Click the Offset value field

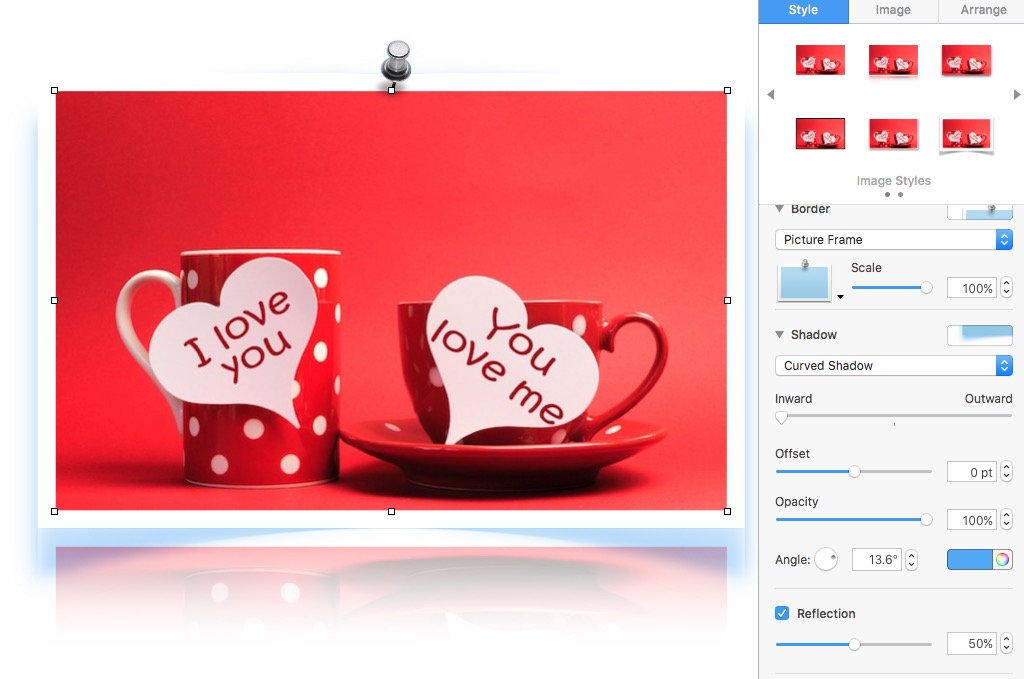point(970,472)
